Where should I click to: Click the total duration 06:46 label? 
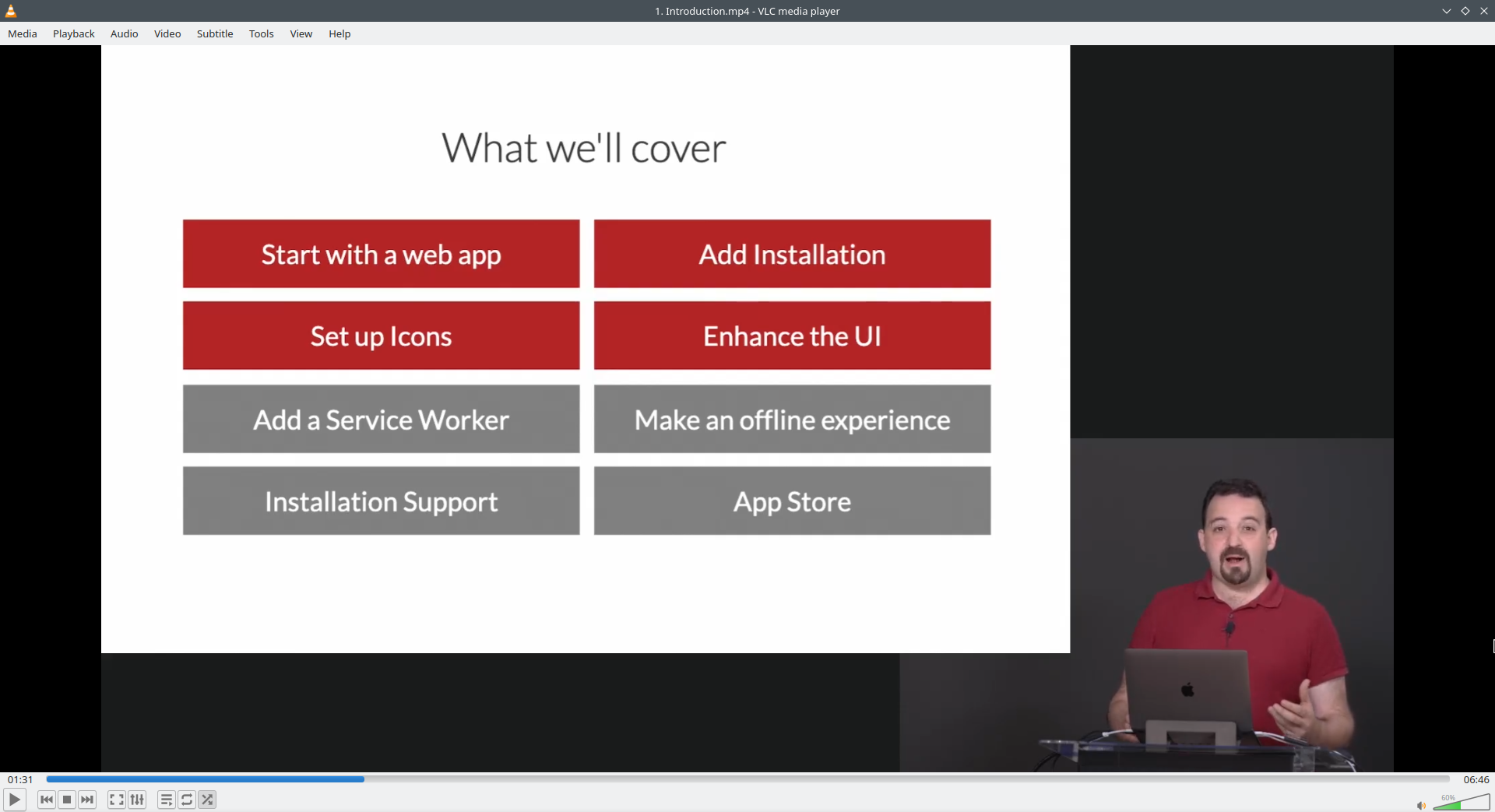click(x=1476, y=779)
